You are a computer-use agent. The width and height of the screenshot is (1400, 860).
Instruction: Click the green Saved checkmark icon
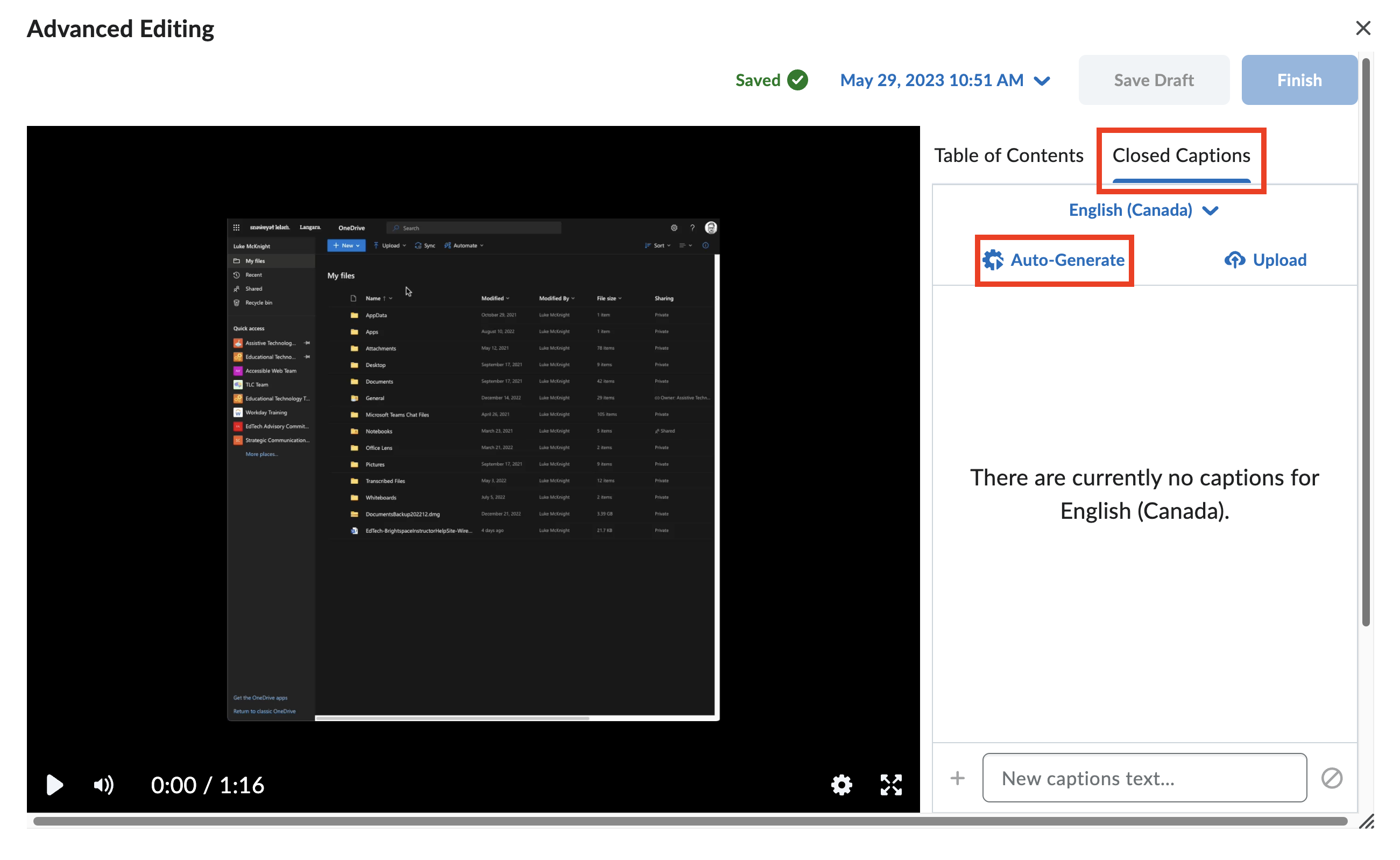tap(797, 80)
